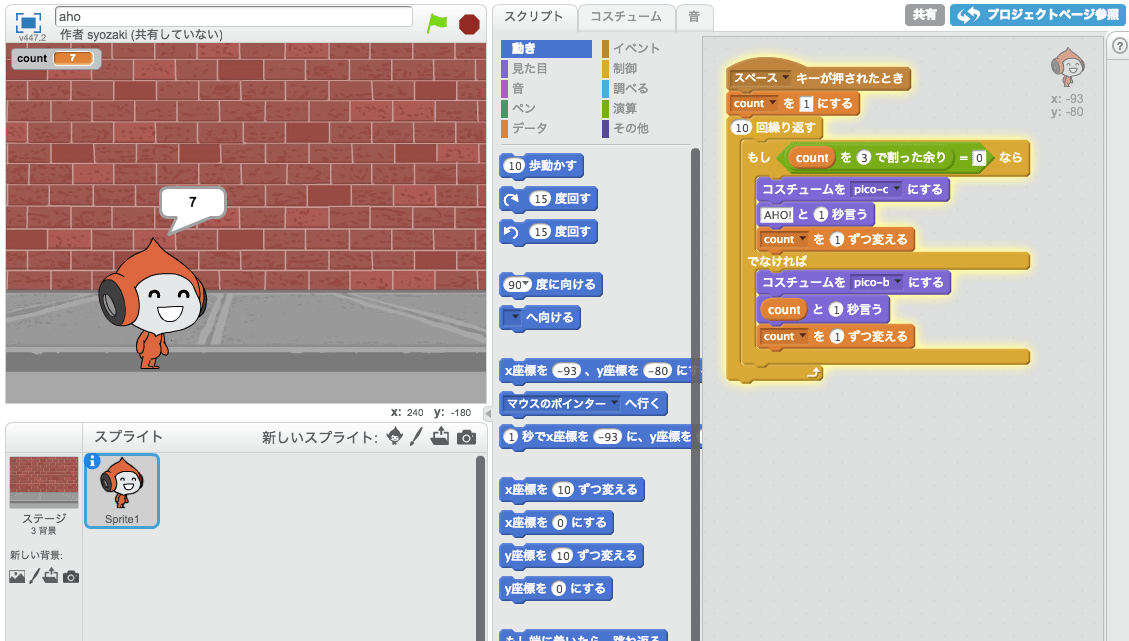Select the 動き block category
This screenshot has height=641, width=1129.
click(x=546, y=48)
